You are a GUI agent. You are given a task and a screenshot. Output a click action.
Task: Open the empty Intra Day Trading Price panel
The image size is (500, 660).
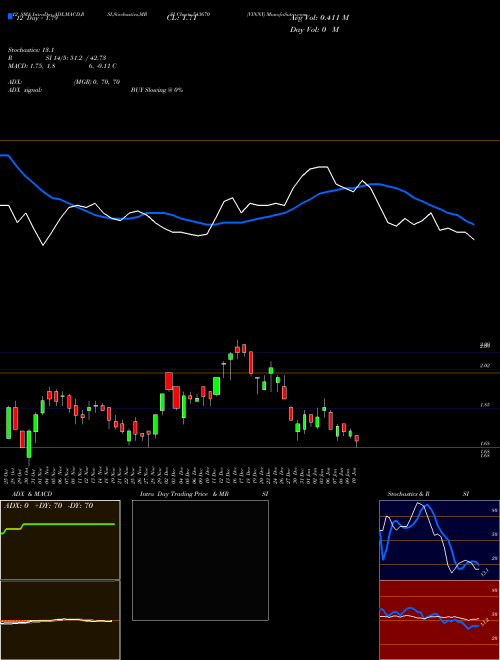pos(200,560)
